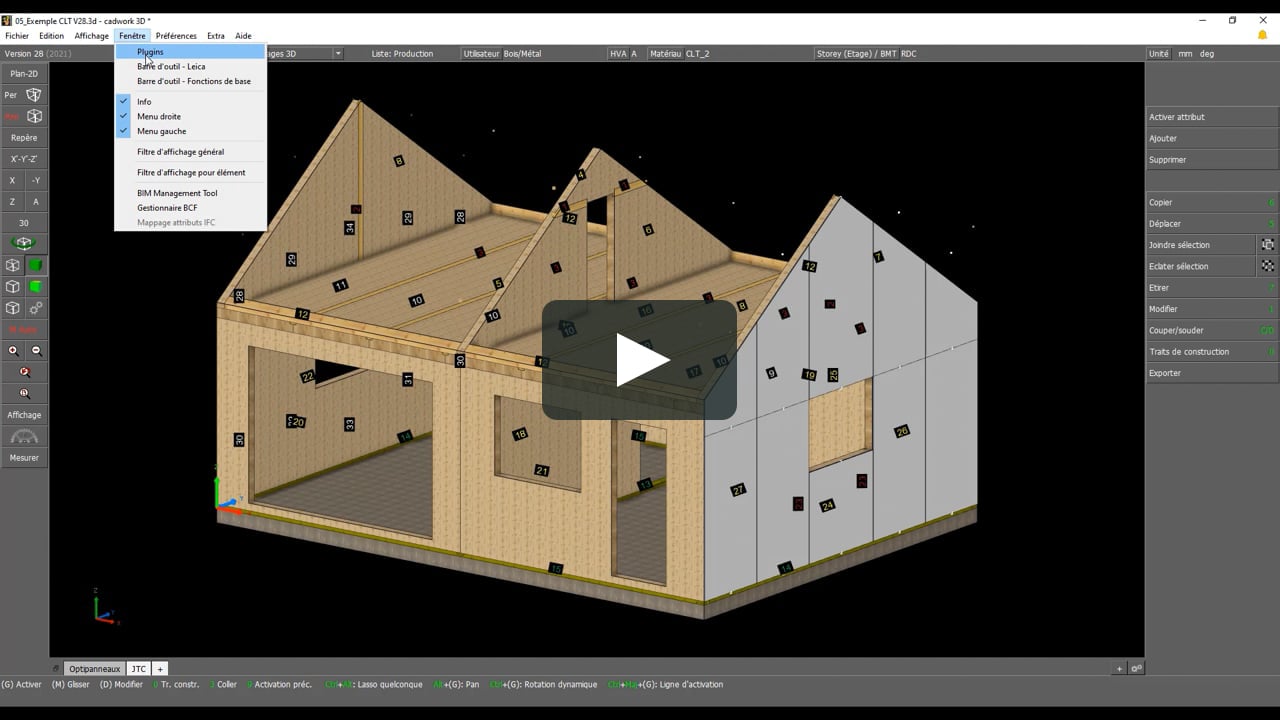Toggle the M-Auto mode button

click(x=24, y=329)
